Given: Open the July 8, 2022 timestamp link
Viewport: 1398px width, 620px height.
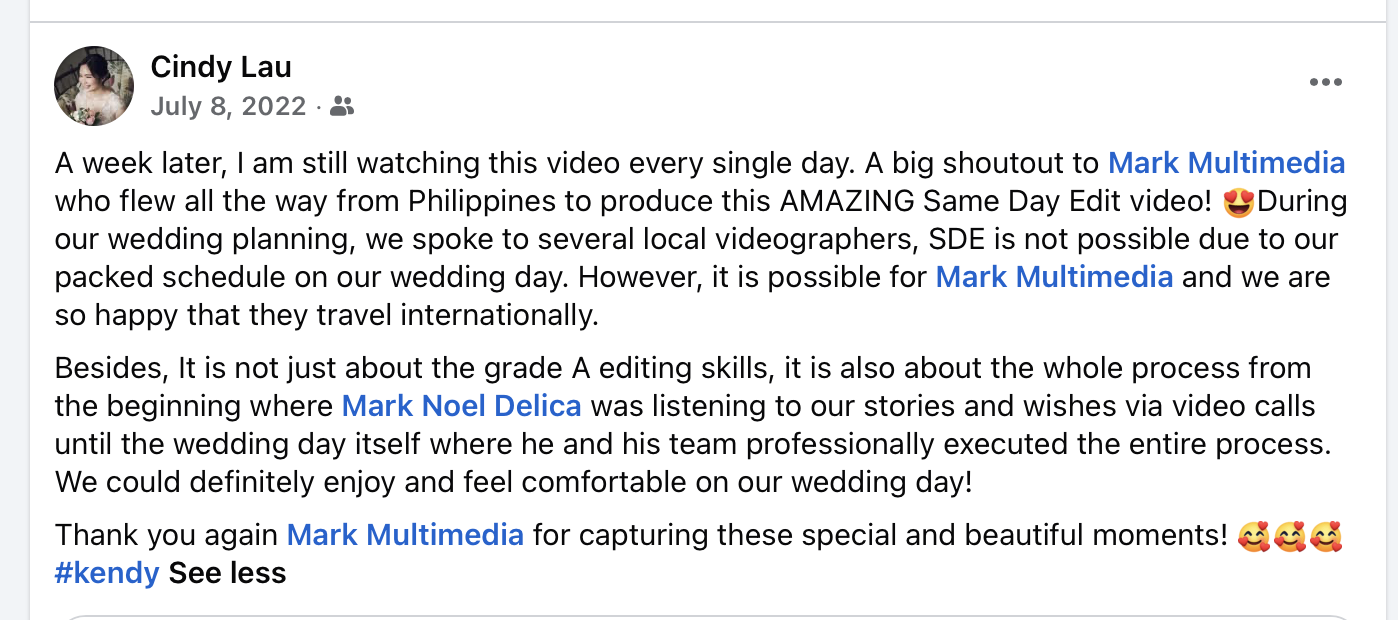Looking at the screenshot, I should 228,106.
